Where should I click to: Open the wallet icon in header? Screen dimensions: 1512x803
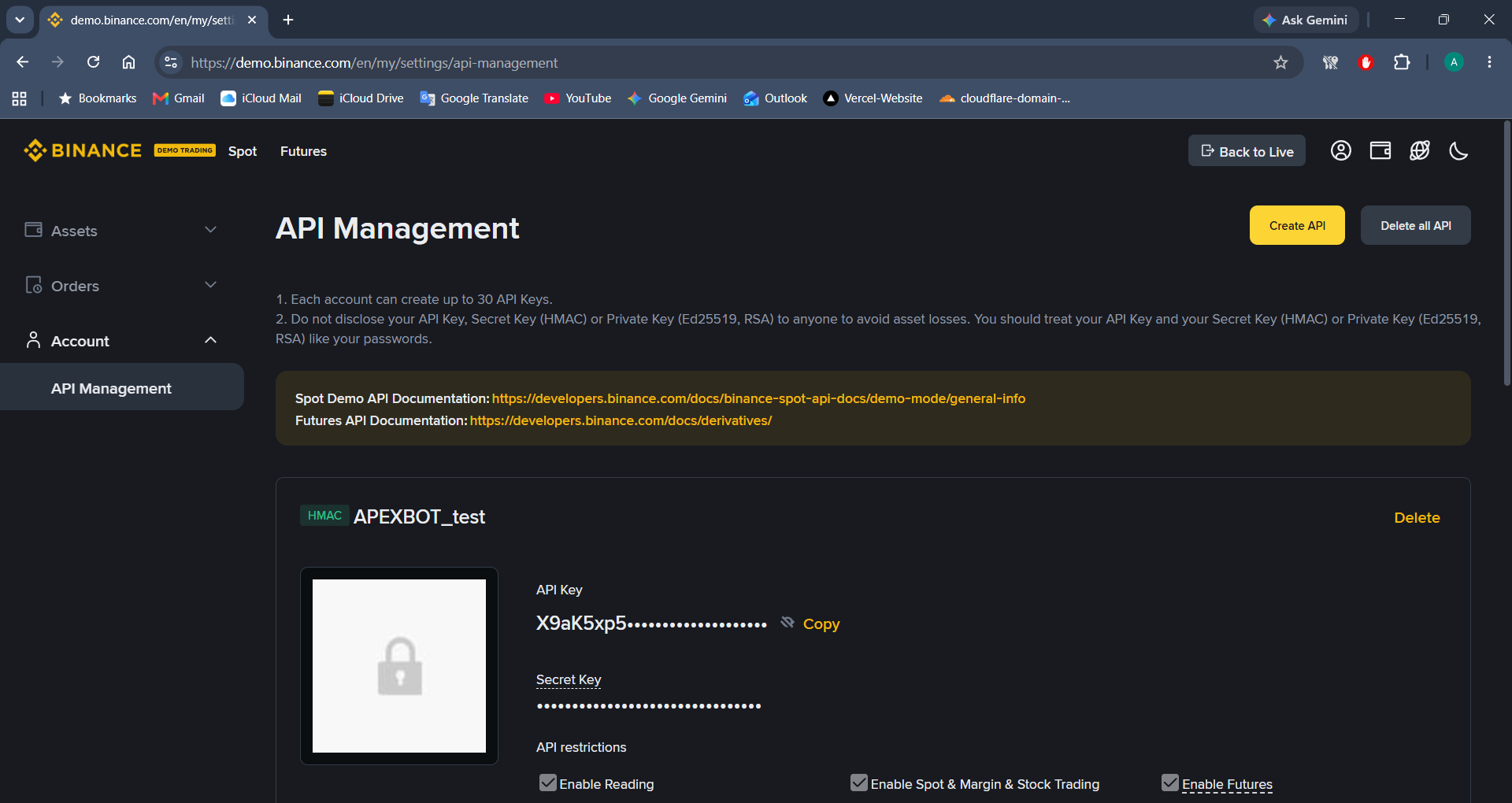tap(1380, 150)
